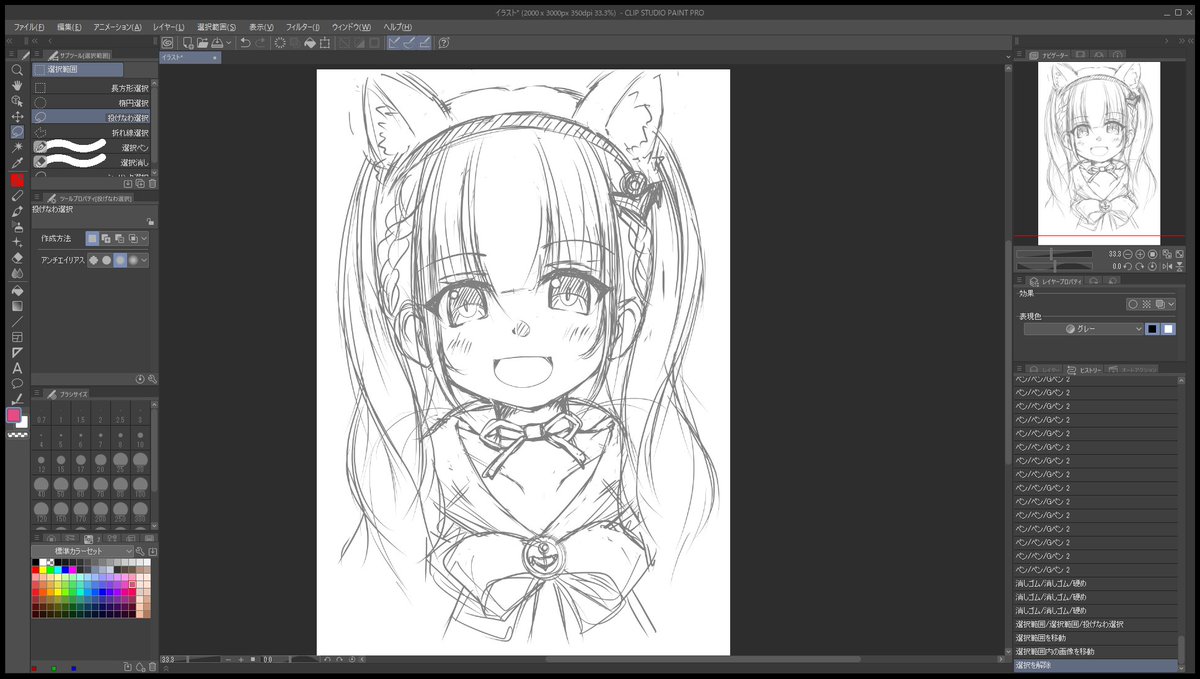This screenshot has width=1200, height=679.
Task: Select the Blend tool
Action: point(17,273)
